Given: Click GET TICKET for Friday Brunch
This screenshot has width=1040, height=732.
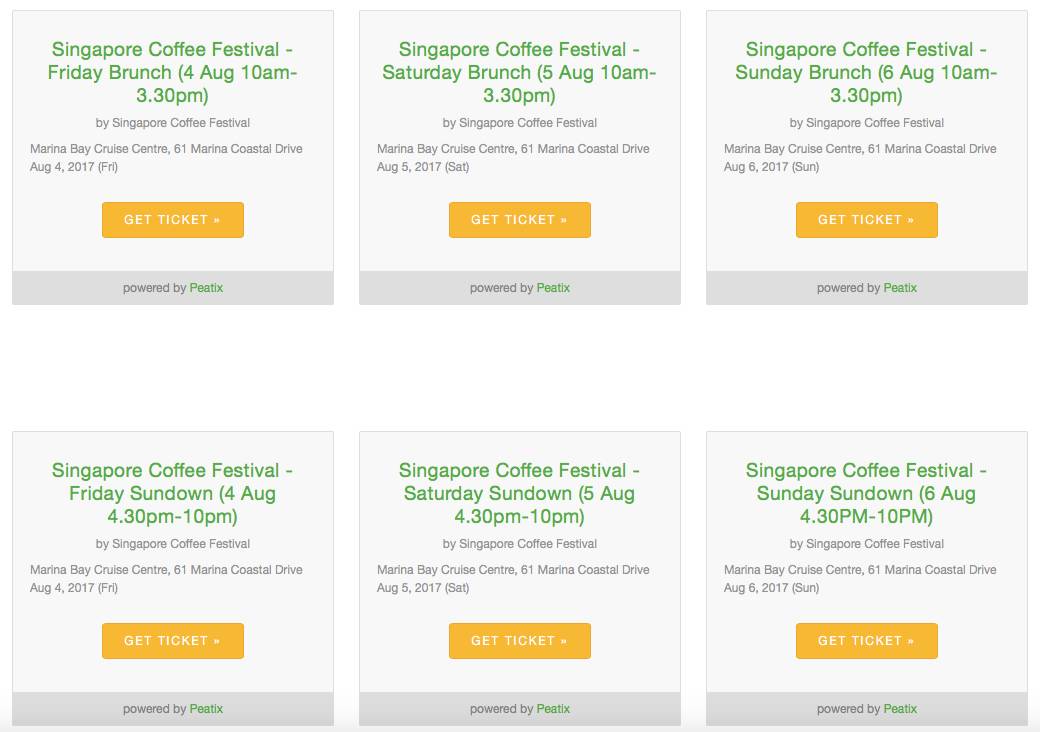Looking at the screenshot, I should (x=172, y=220).
